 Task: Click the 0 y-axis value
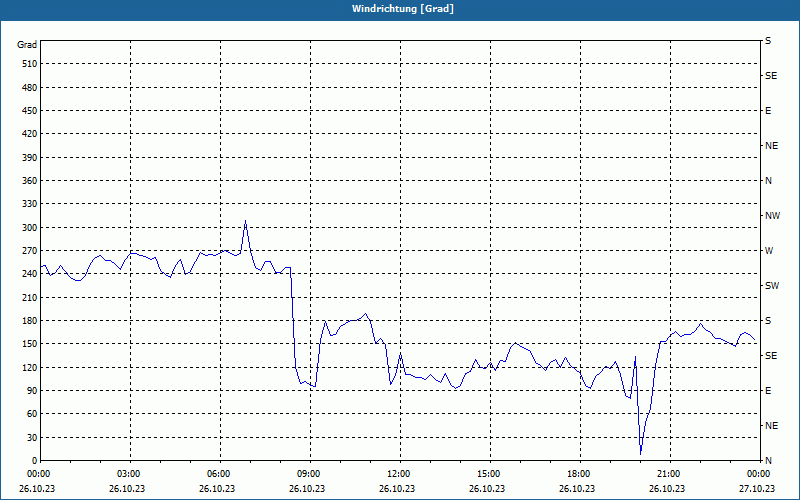point(34,461)
